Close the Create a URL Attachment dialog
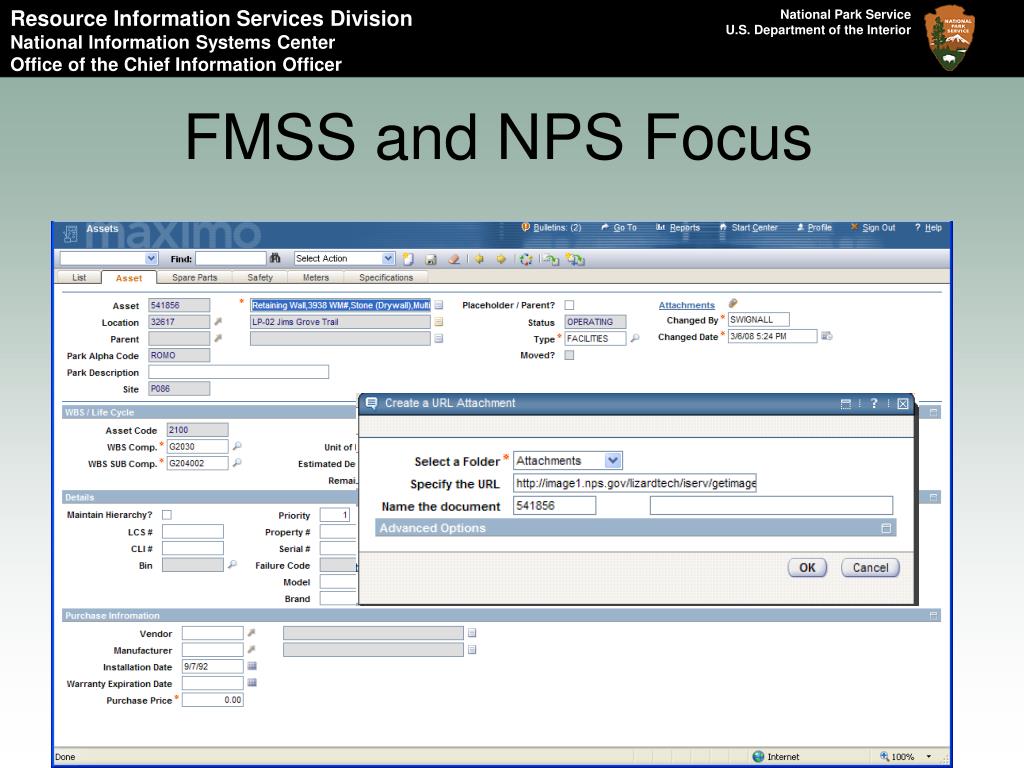 [903, 404]
